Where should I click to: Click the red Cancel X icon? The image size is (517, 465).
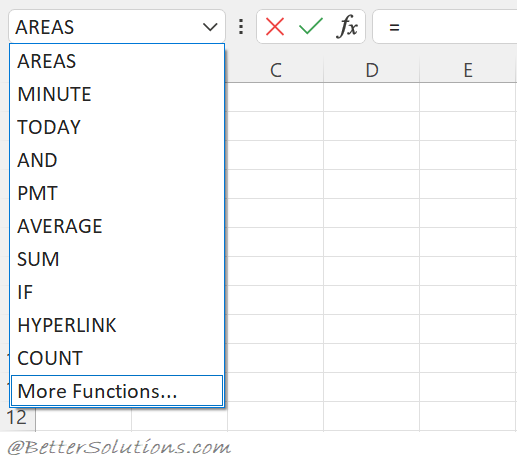275,27
